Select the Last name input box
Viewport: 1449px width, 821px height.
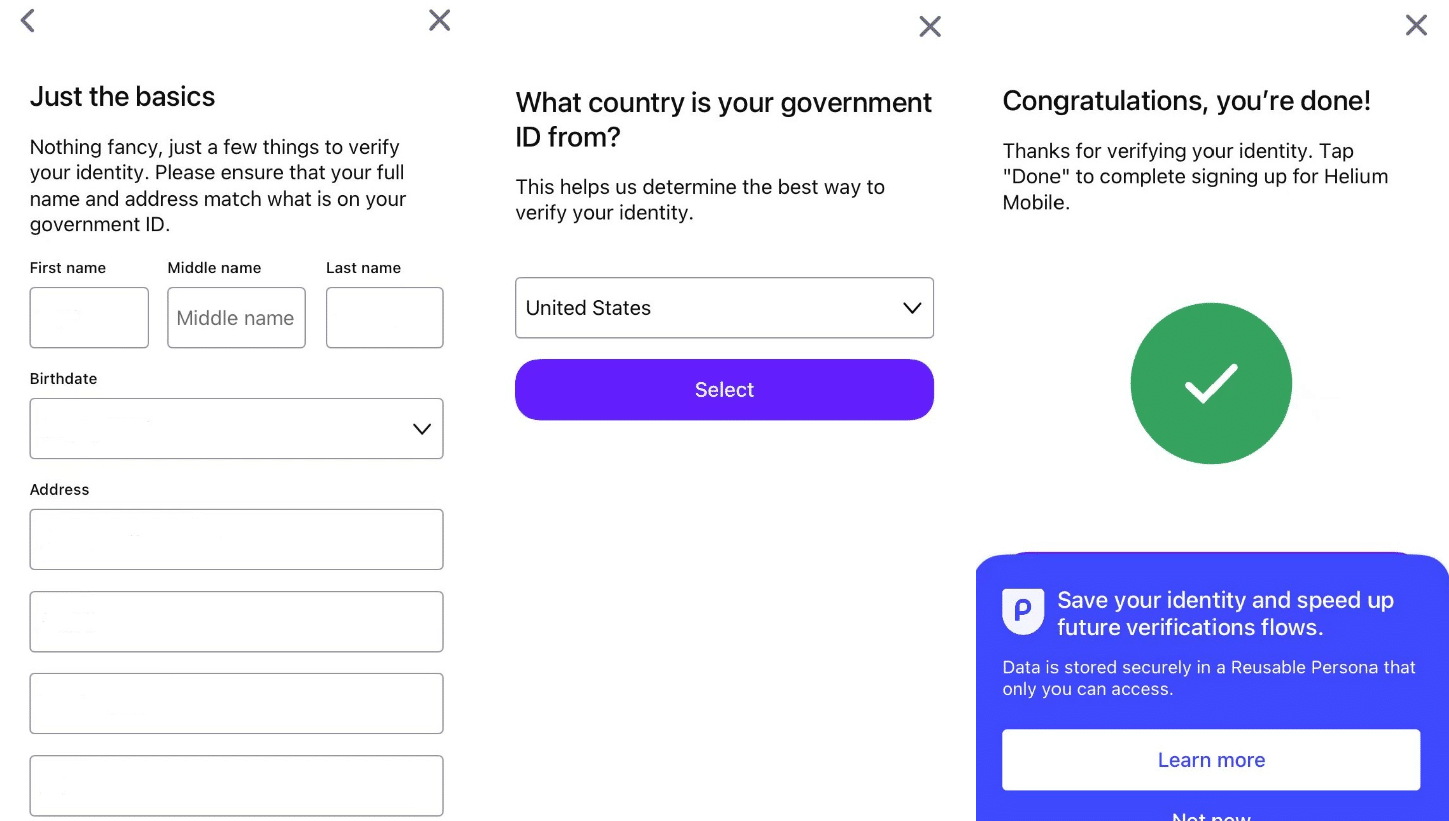384,318
